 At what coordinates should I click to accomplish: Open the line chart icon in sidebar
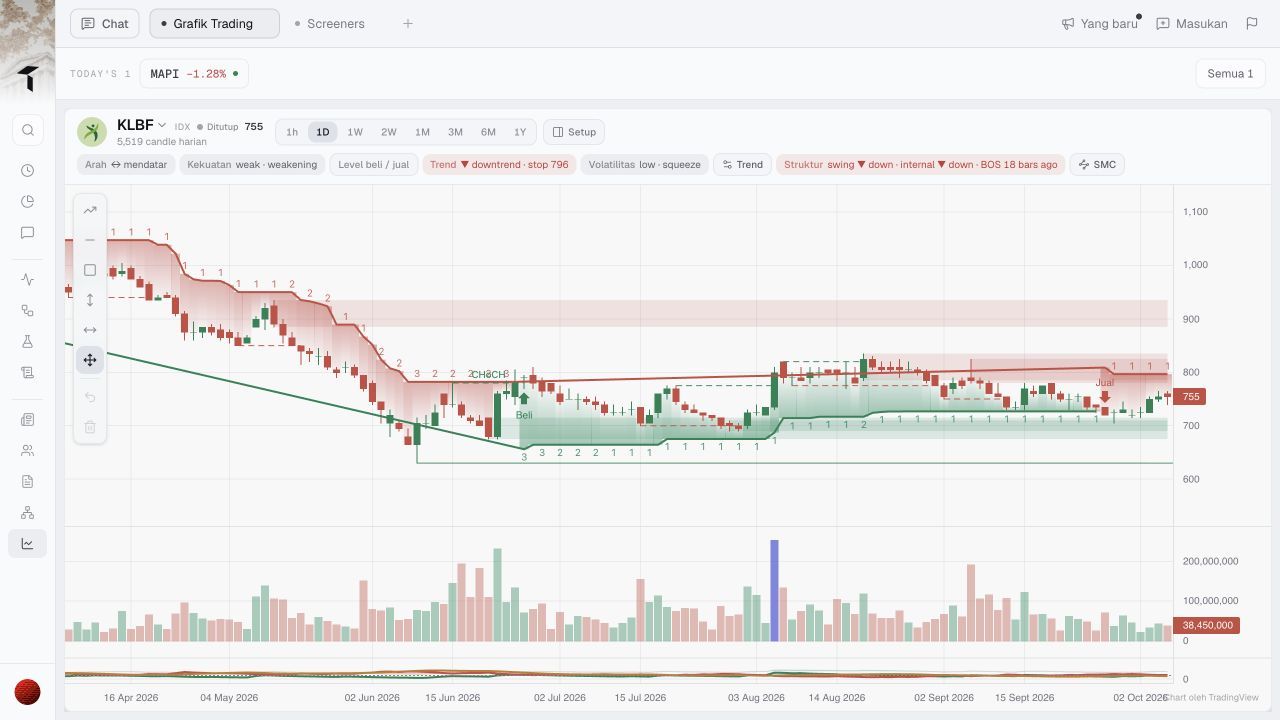(28, 544)
